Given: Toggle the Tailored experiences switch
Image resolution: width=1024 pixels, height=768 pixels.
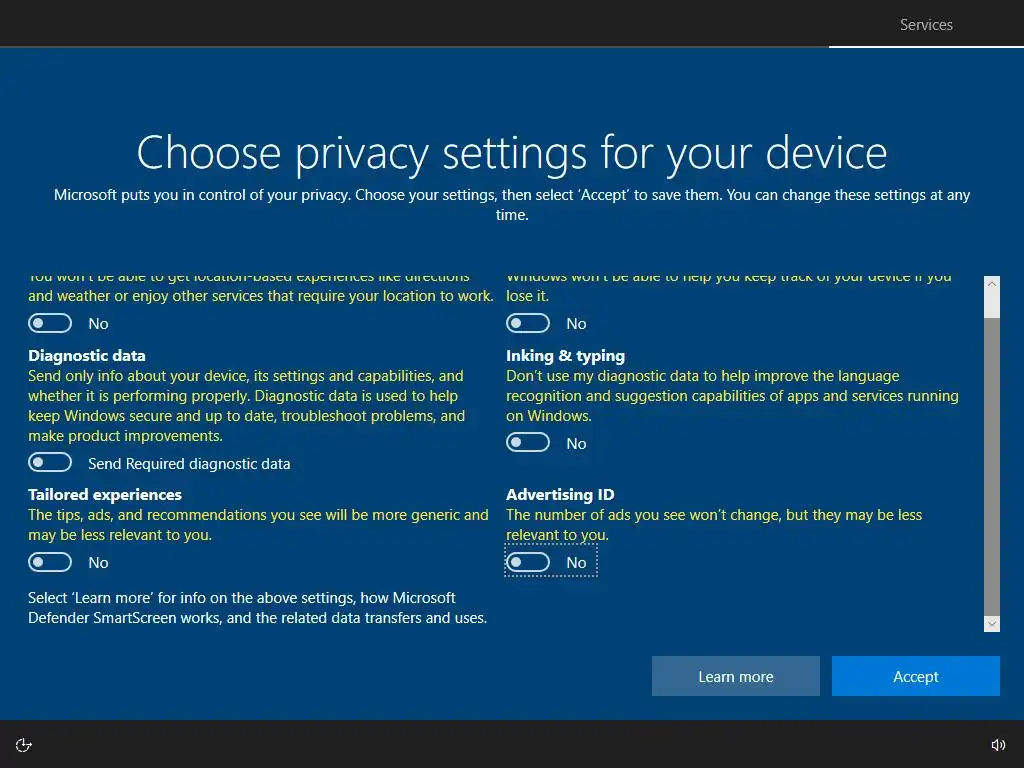Looking at the screenshot, I should click(x=50, y=562).
